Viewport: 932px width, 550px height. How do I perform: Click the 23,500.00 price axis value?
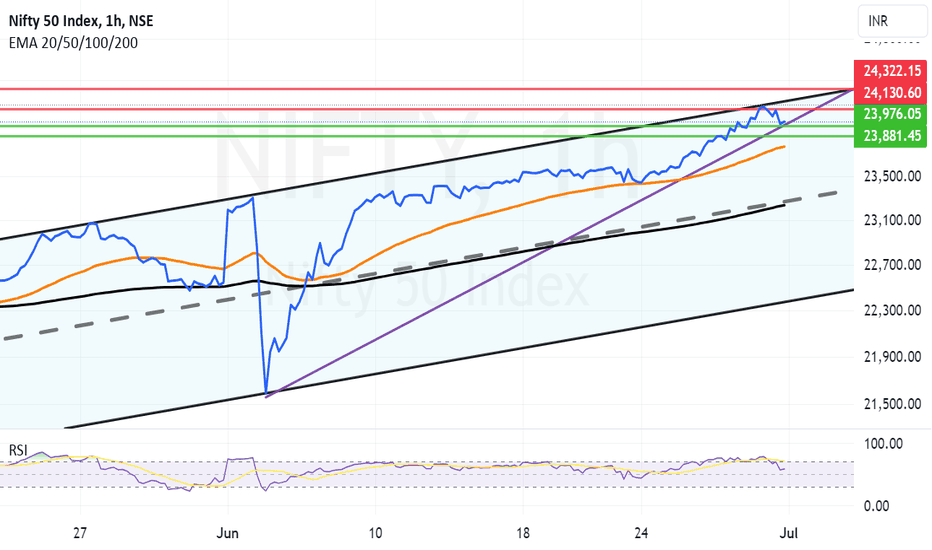pyautogui.click(x=892, y=177)
